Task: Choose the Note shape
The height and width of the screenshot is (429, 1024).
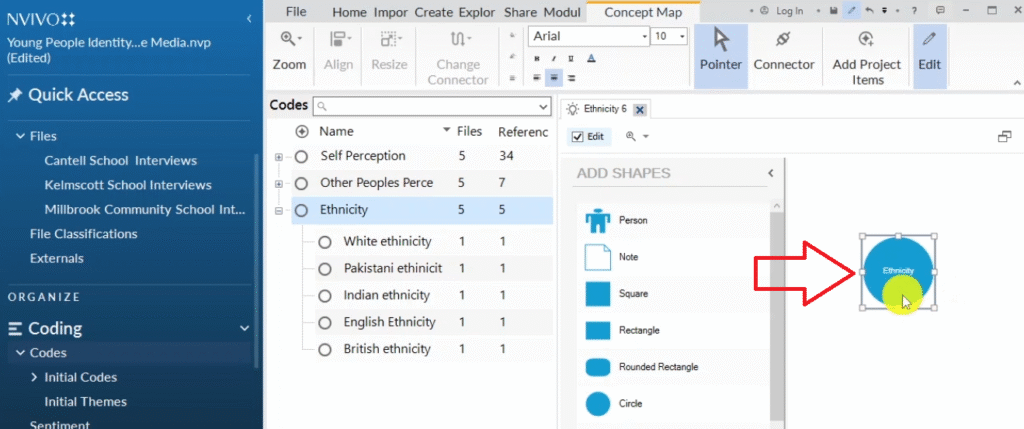Action: (x=598, y=257)
